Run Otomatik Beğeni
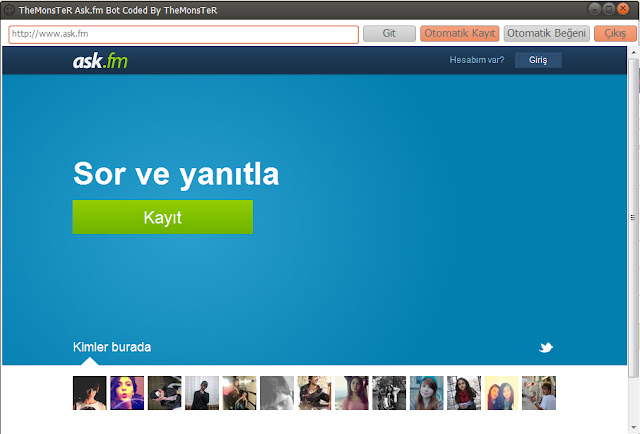This screenshot has height=434, width=640. pos(547,33)
